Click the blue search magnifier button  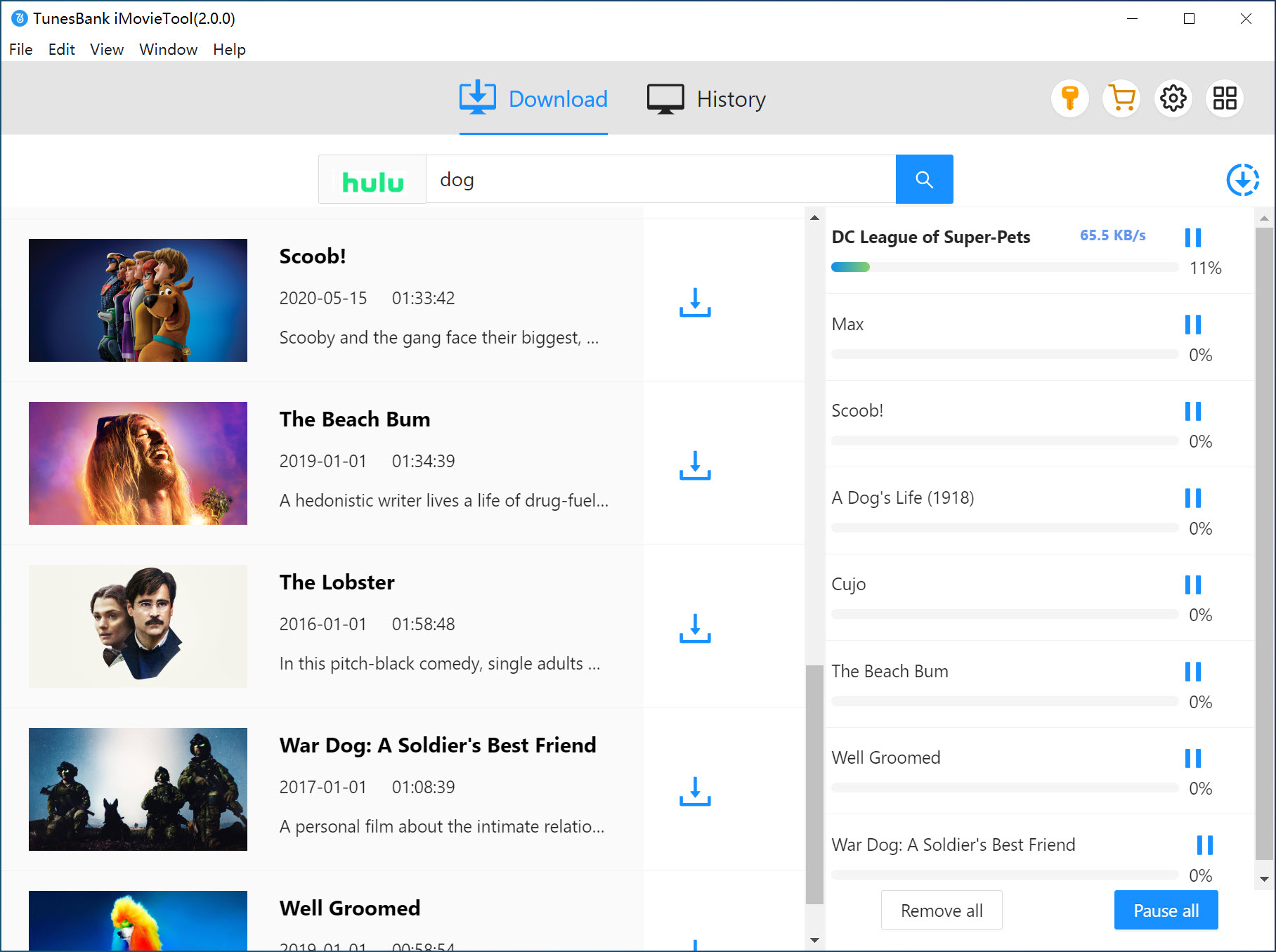(924, 179)
